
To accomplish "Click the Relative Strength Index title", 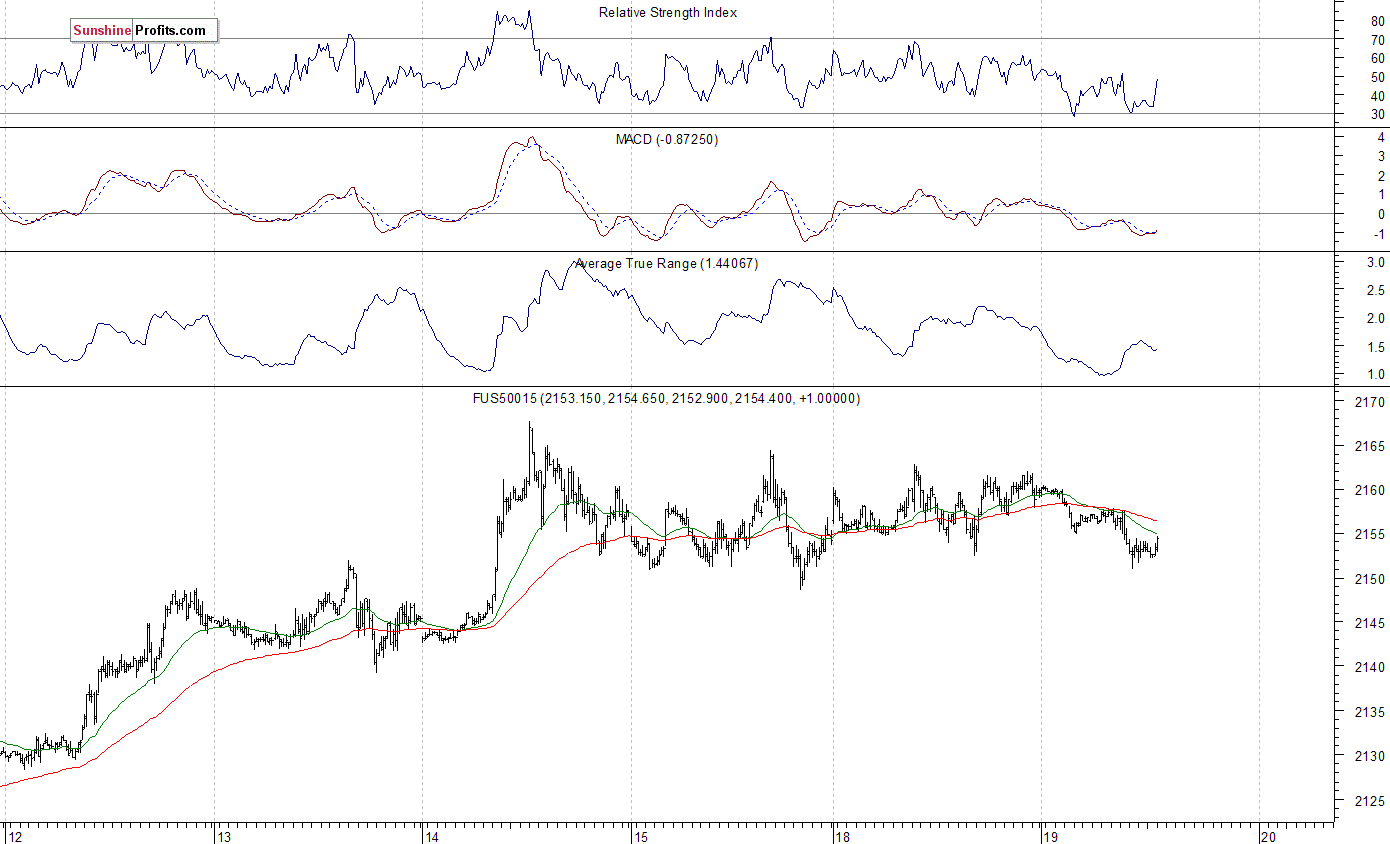I will click(668, 13).
